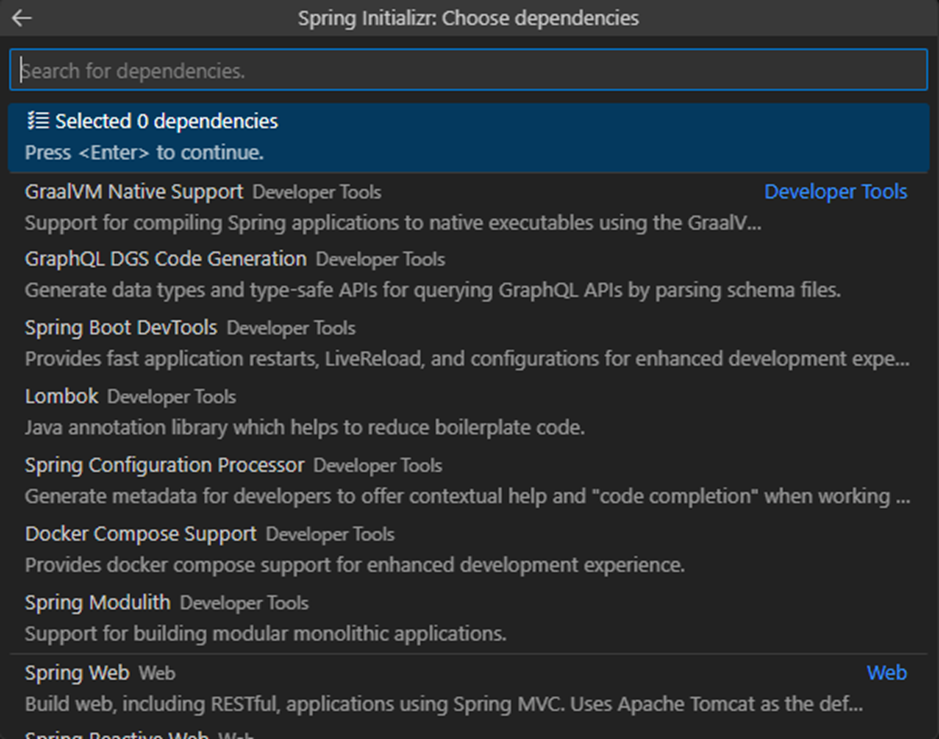Click the blue Developer Tools group label
939x739 pixels.
tap(835, 191)
